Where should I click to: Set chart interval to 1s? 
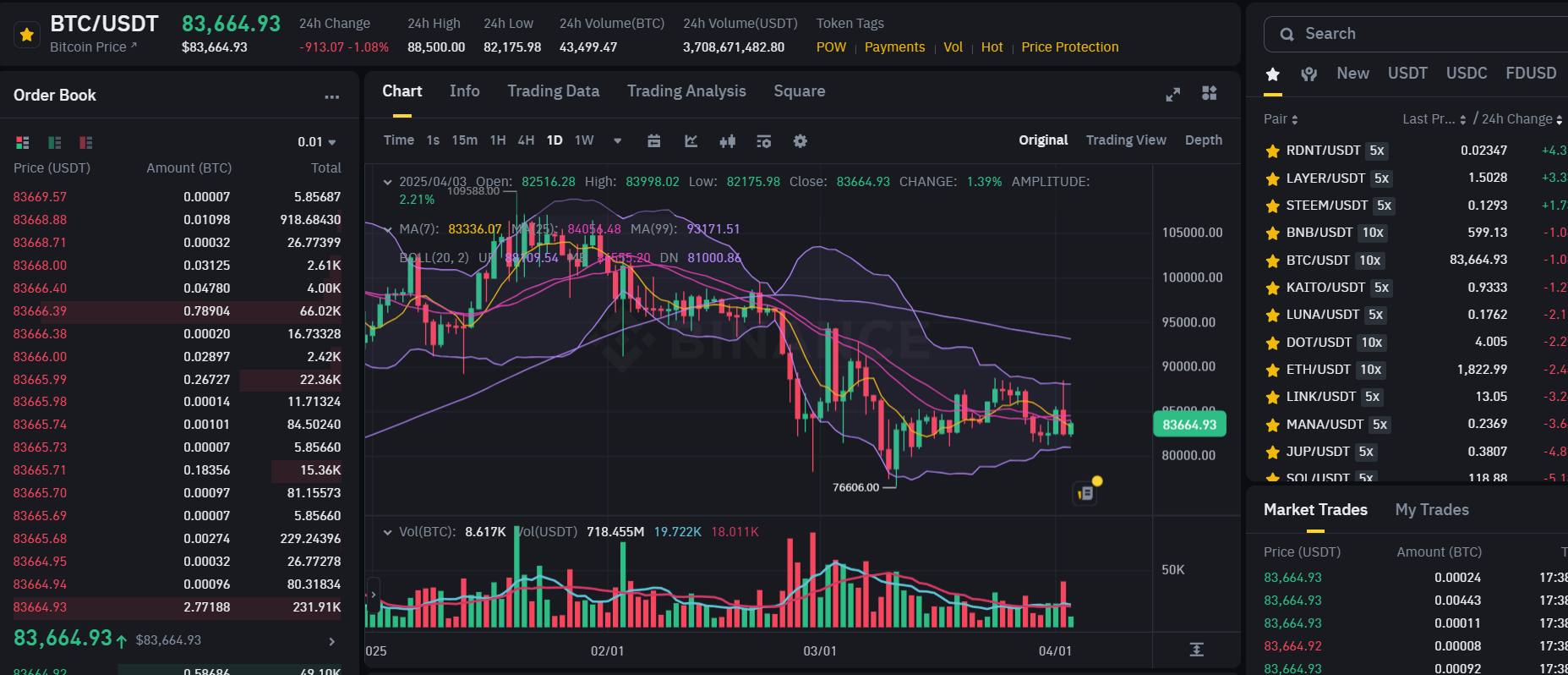433,140
